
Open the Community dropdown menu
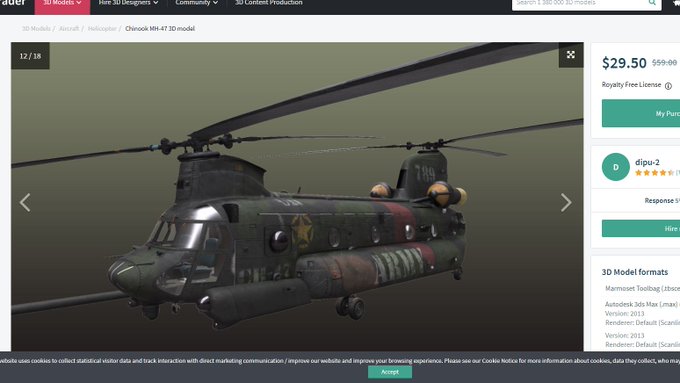tap(196, 3)
